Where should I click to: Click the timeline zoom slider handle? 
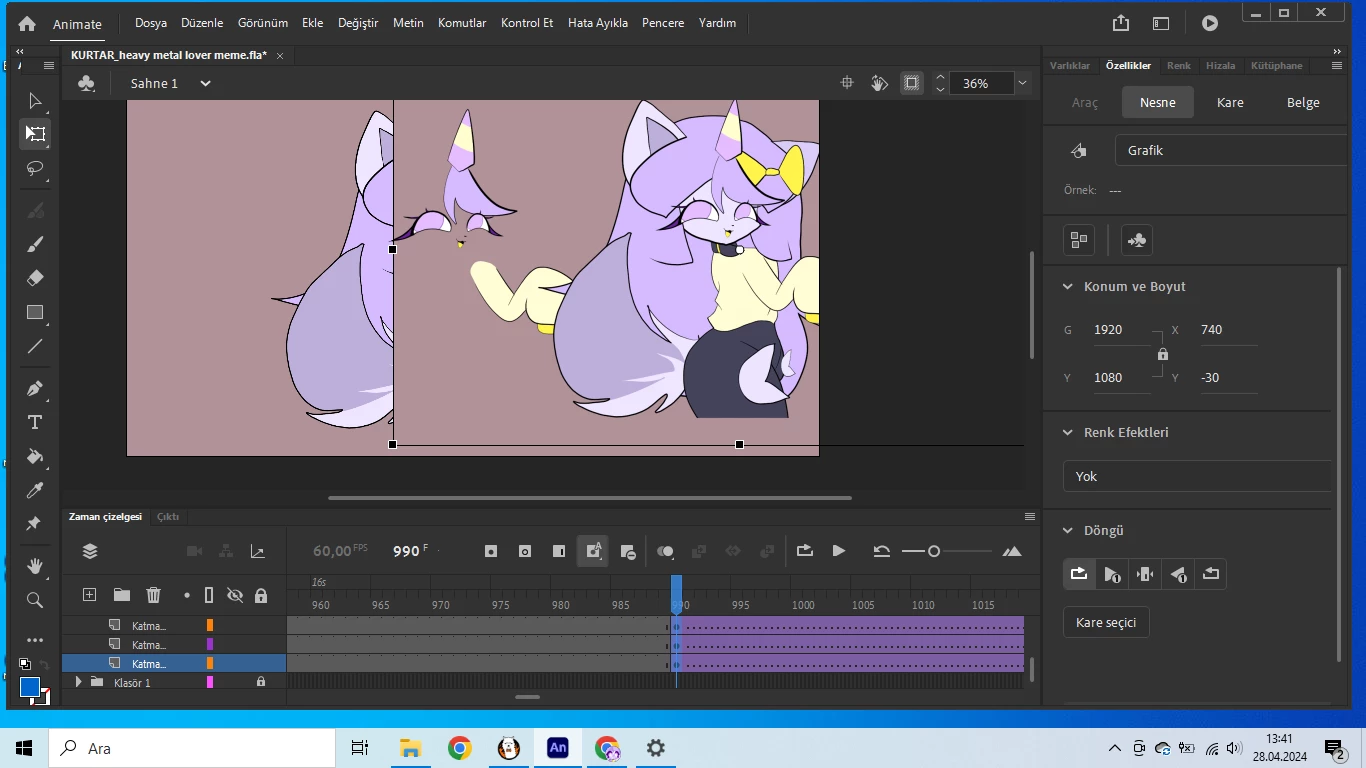(934, 551)
